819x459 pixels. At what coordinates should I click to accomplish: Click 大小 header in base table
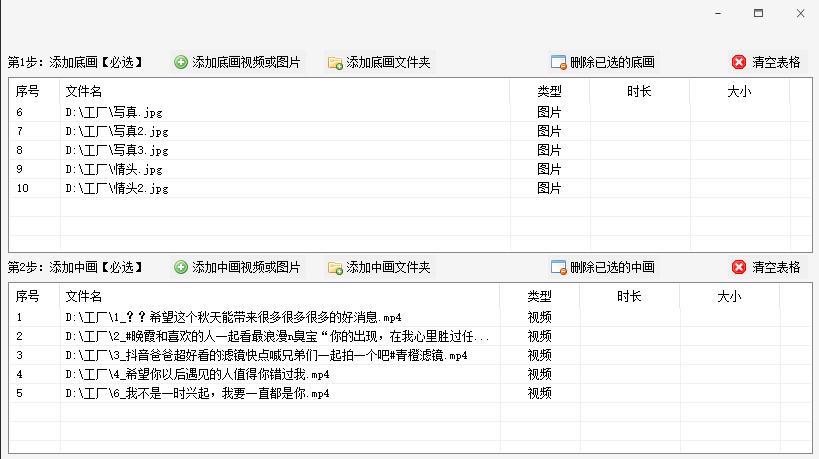click(x=739, y=91)
